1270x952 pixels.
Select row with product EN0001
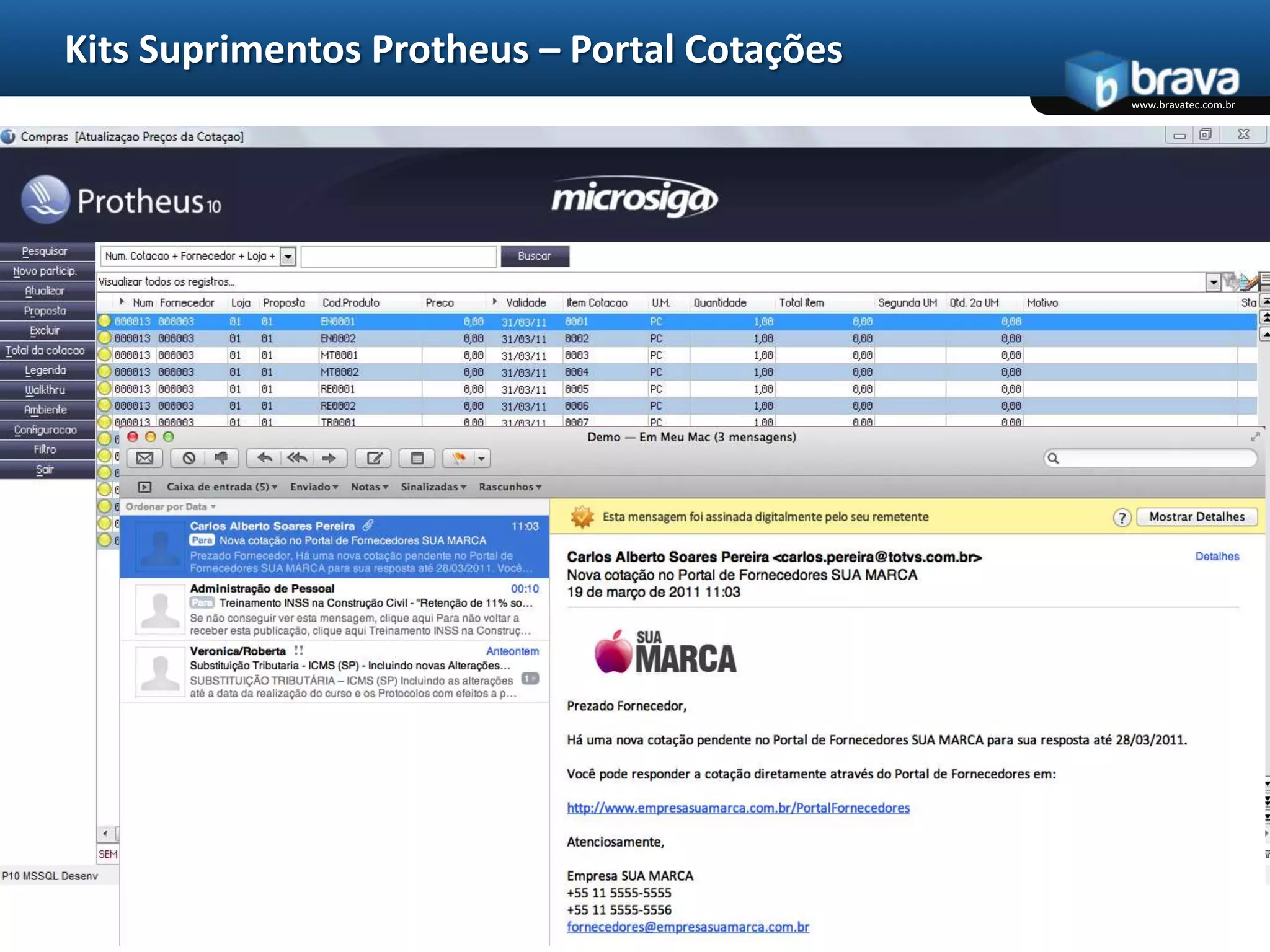point(677,322)
